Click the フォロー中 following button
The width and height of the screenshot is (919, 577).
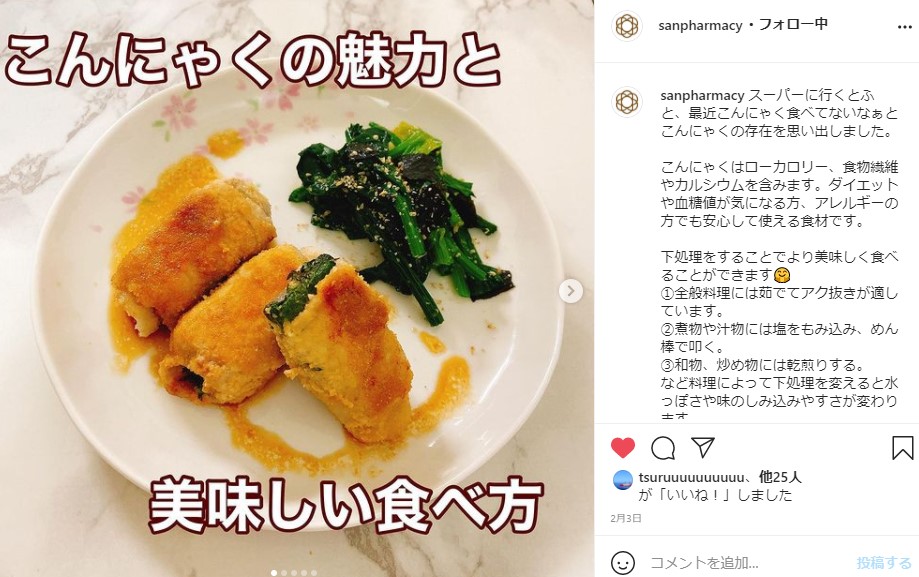(x=793, y=24)
